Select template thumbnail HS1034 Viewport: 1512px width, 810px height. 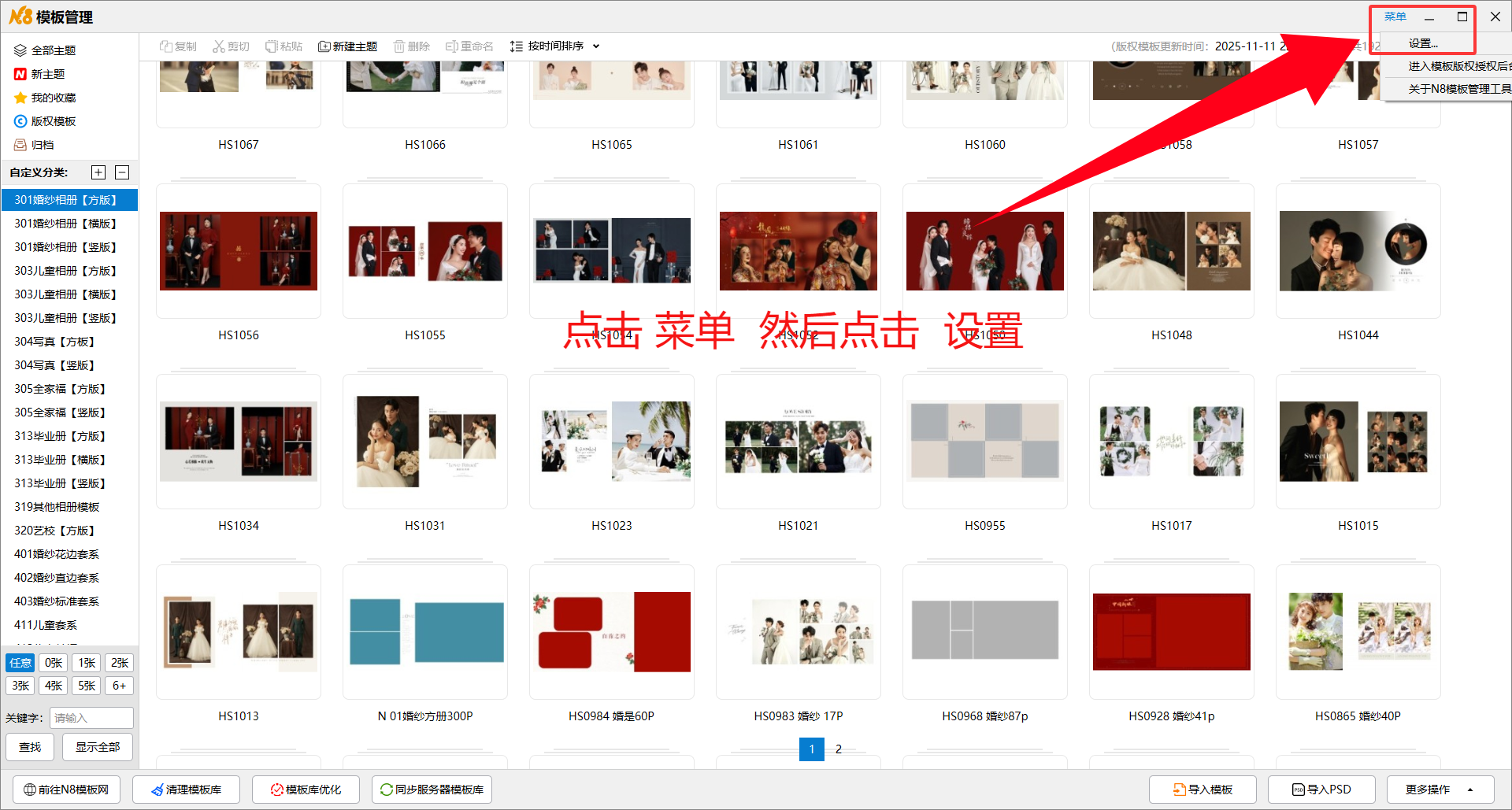coord(239,442)
